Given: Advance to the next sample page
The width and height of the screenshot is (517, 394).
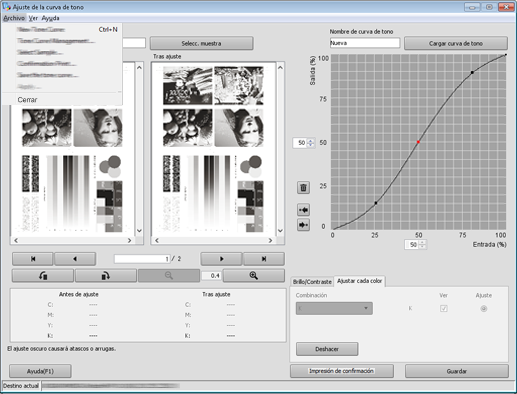Looking at the screenshot, I should tap(221, 259).
